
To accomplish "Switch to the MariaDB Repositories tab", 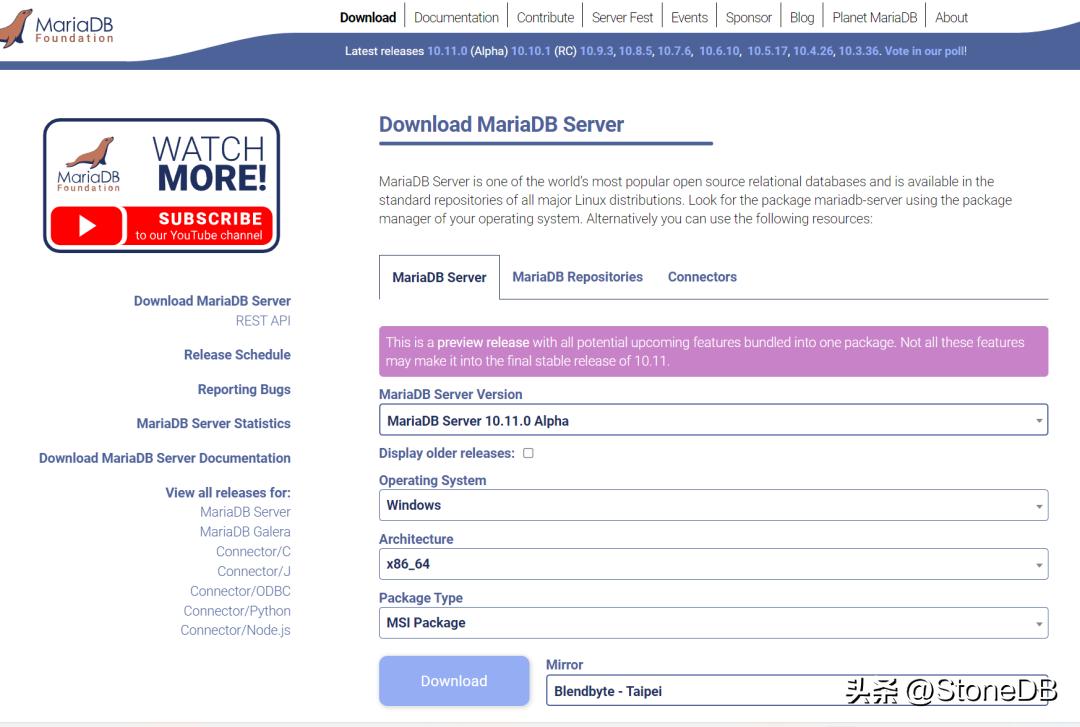I will pos(577,276).
